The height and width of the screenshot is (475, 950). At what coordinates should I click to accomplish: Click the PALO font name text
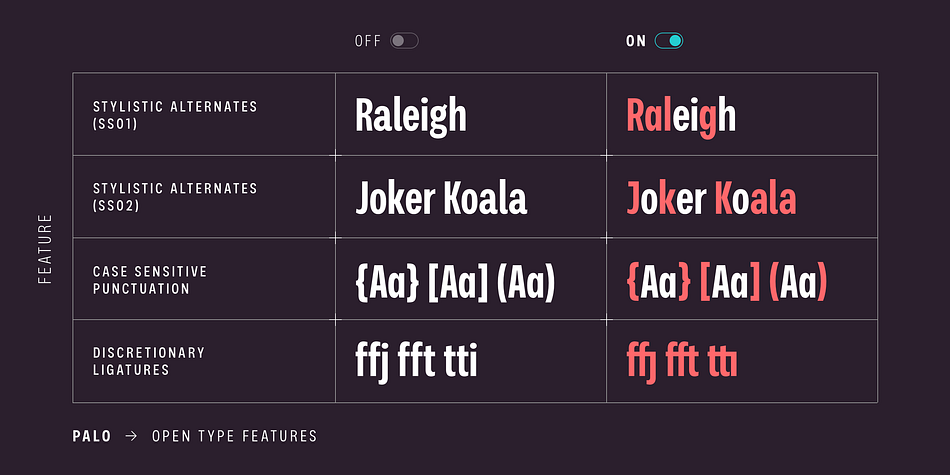pos(92,436)
